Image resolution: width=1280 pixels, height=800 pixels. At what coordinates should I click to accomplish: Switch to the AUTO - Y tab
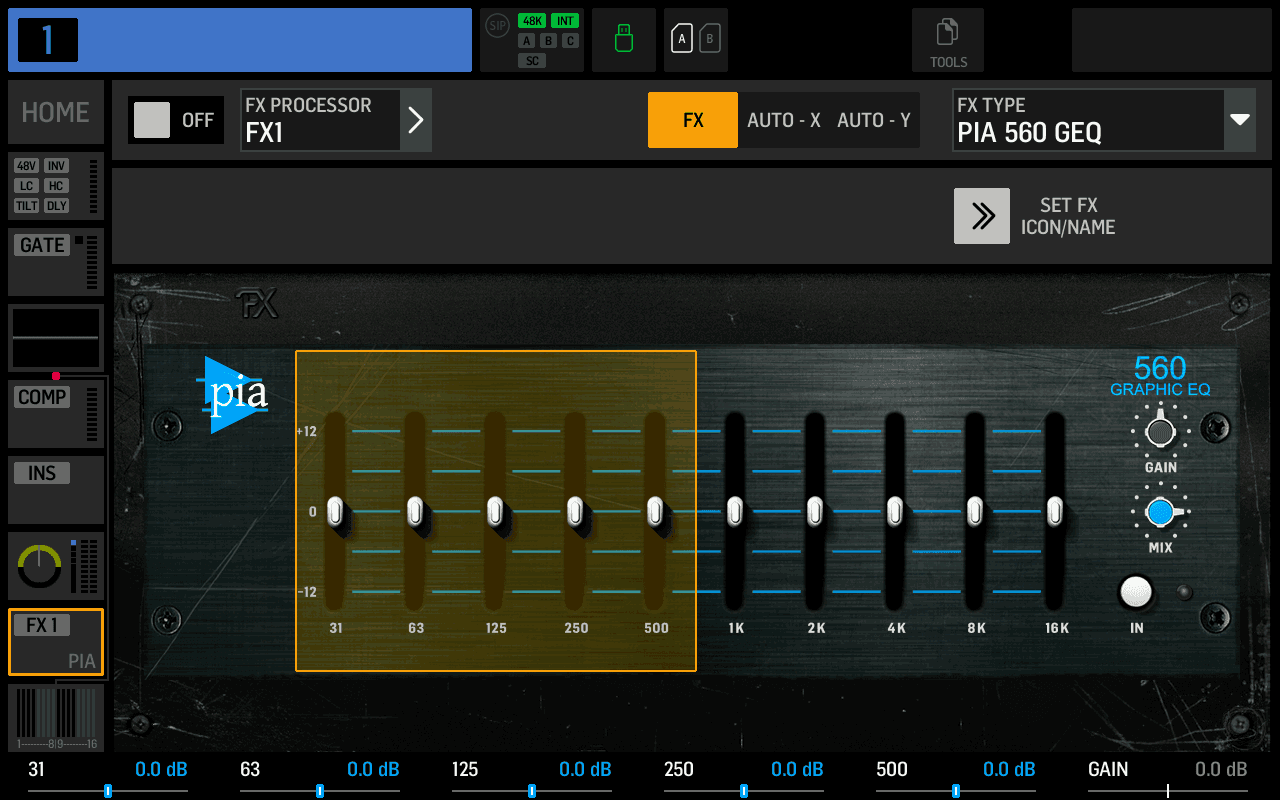[874, 120]
